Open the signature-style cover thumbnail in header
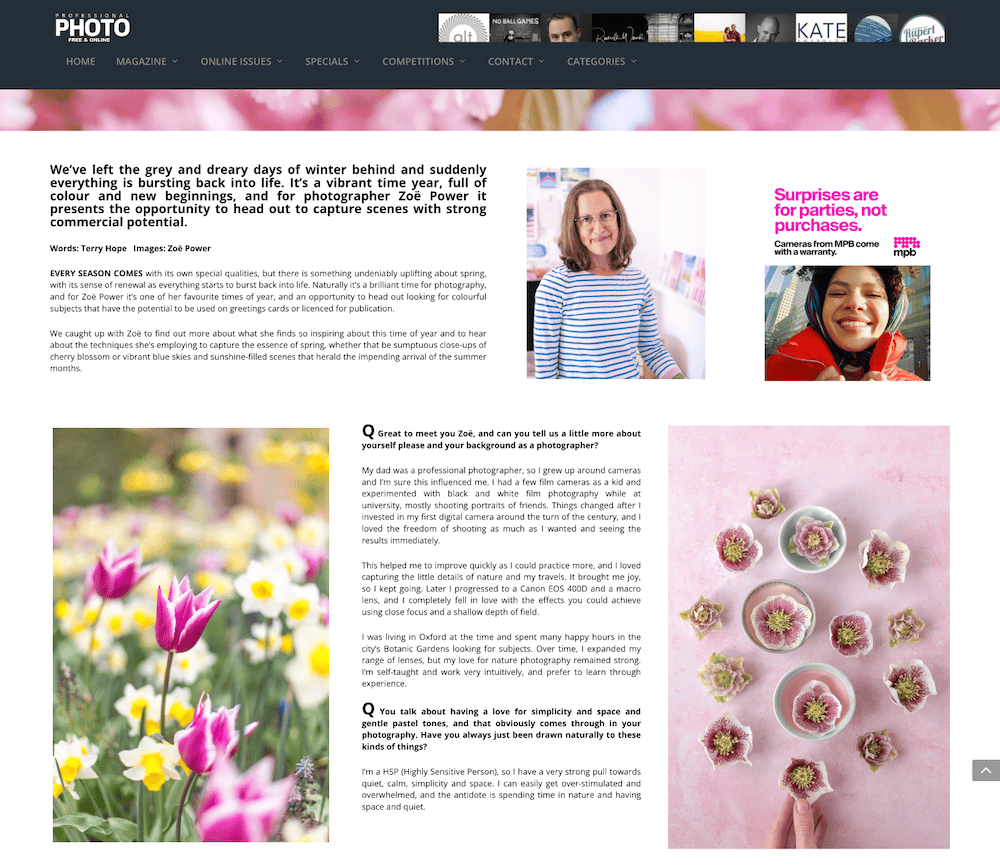This screenshot has width=1000, height=868. click(x=618, y=27)
